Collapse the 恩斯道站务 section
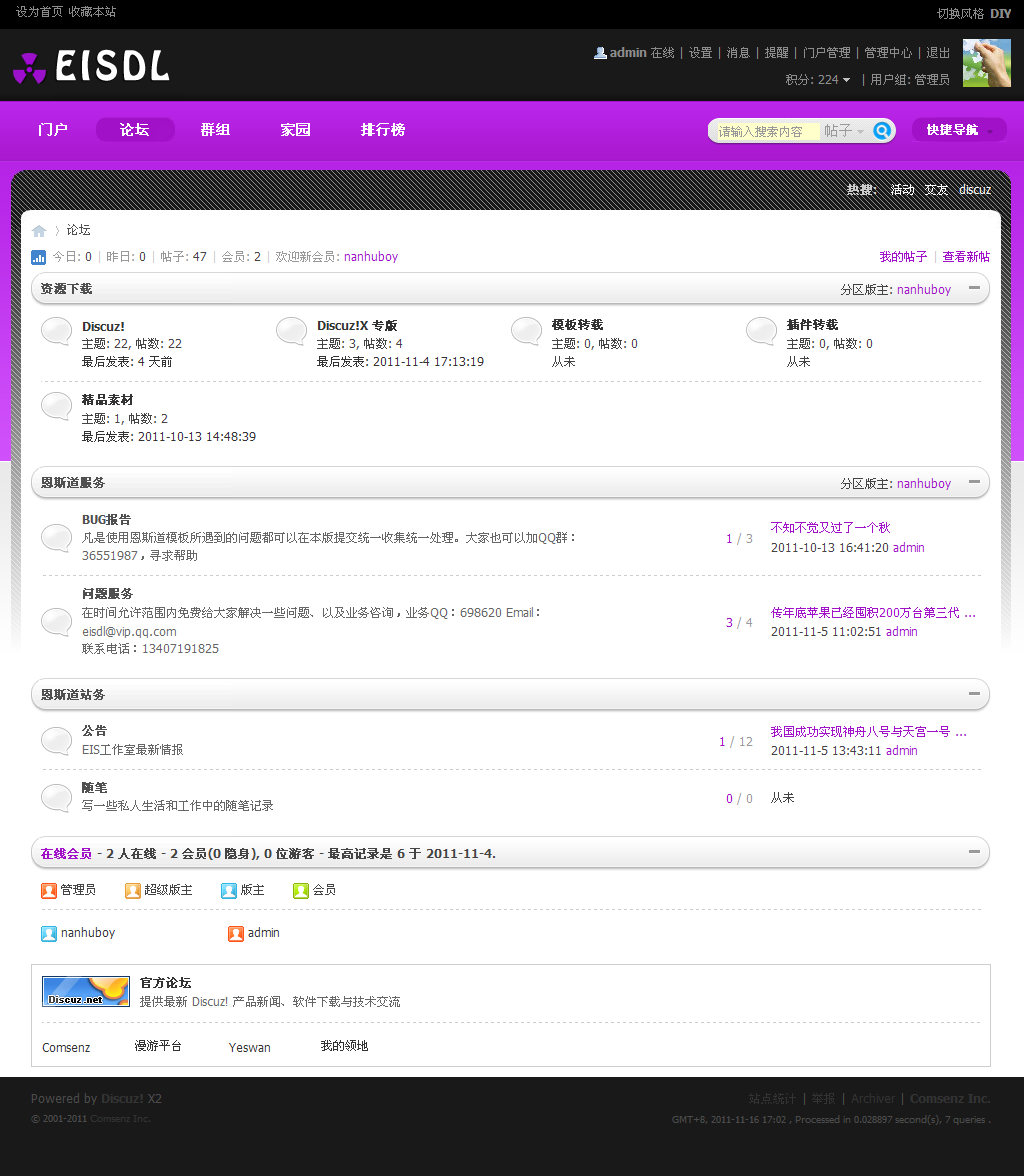 [974, 694]
